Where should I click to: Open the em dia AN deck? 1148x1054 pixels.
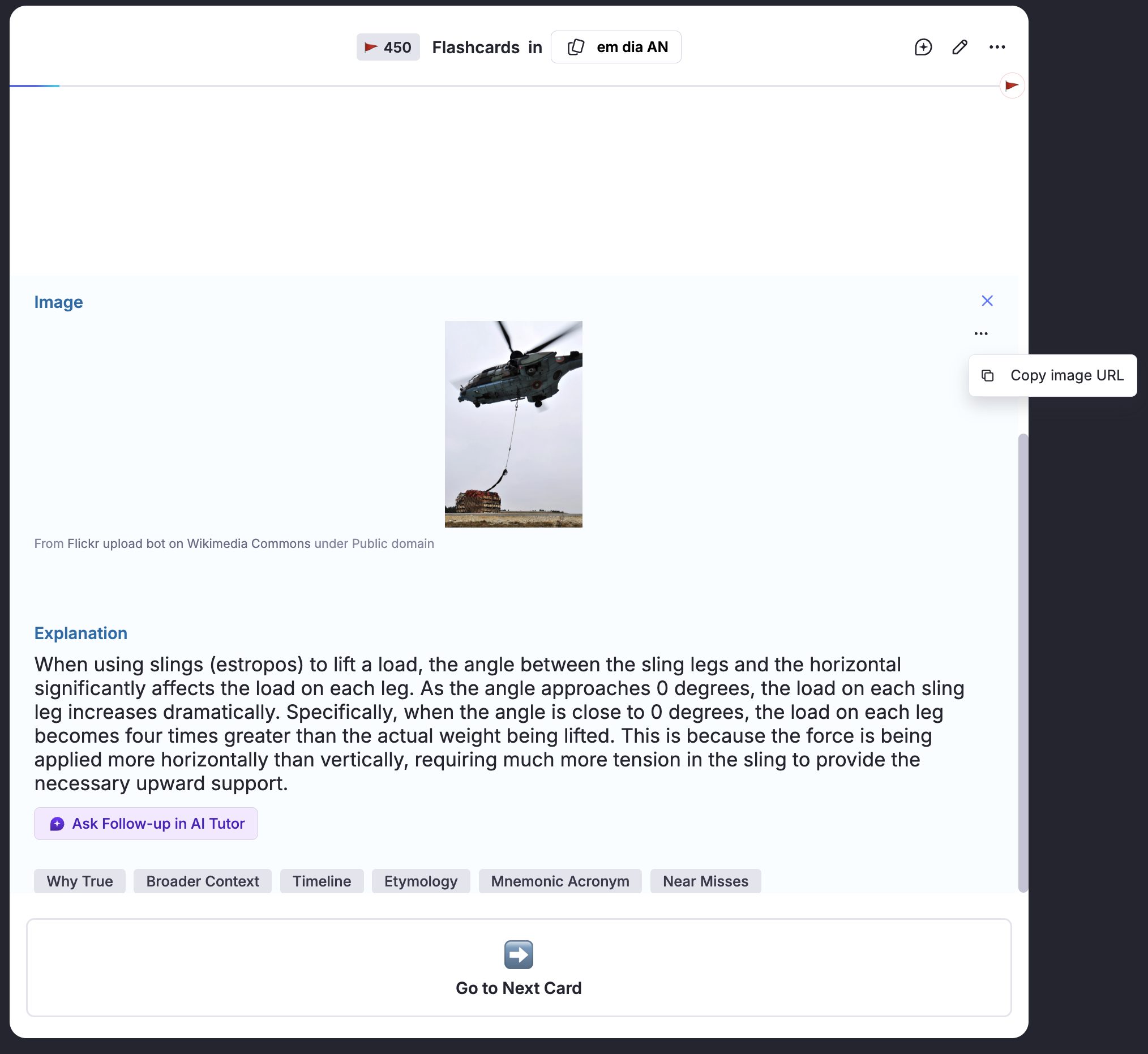616,48
